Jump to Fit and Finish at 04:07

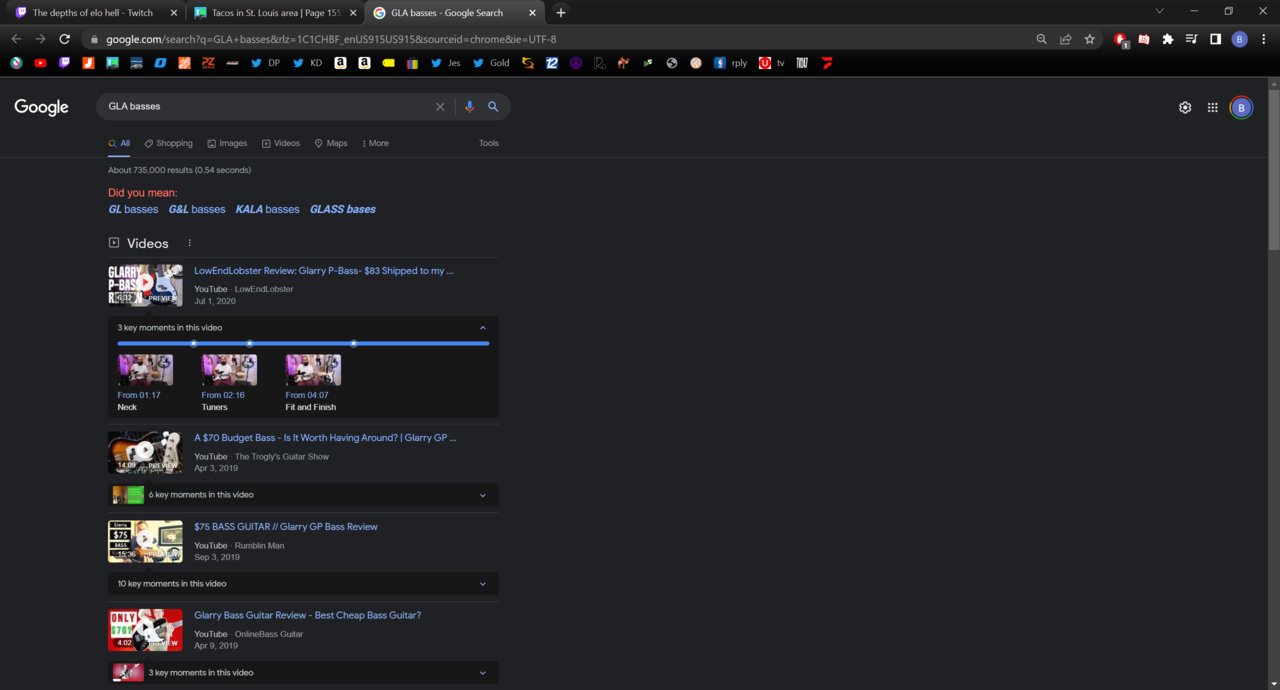tap(313, 383)
